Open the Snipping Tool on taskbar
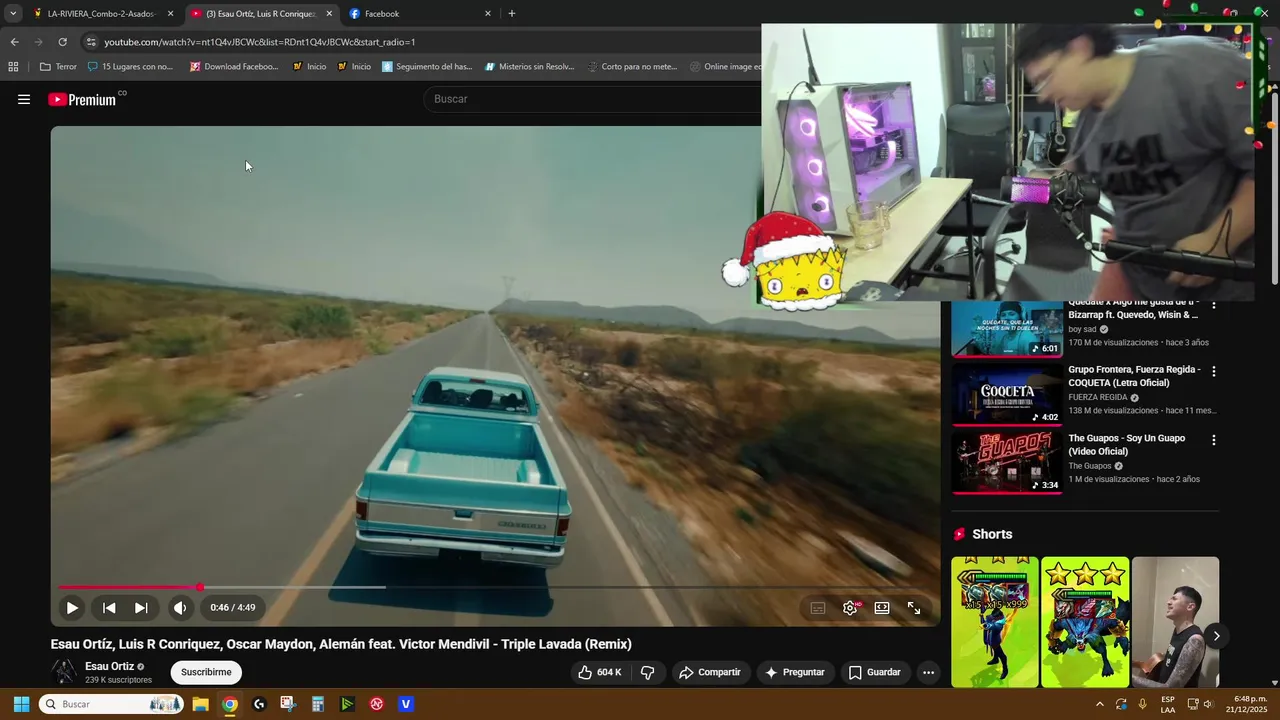 coord(288,704)
